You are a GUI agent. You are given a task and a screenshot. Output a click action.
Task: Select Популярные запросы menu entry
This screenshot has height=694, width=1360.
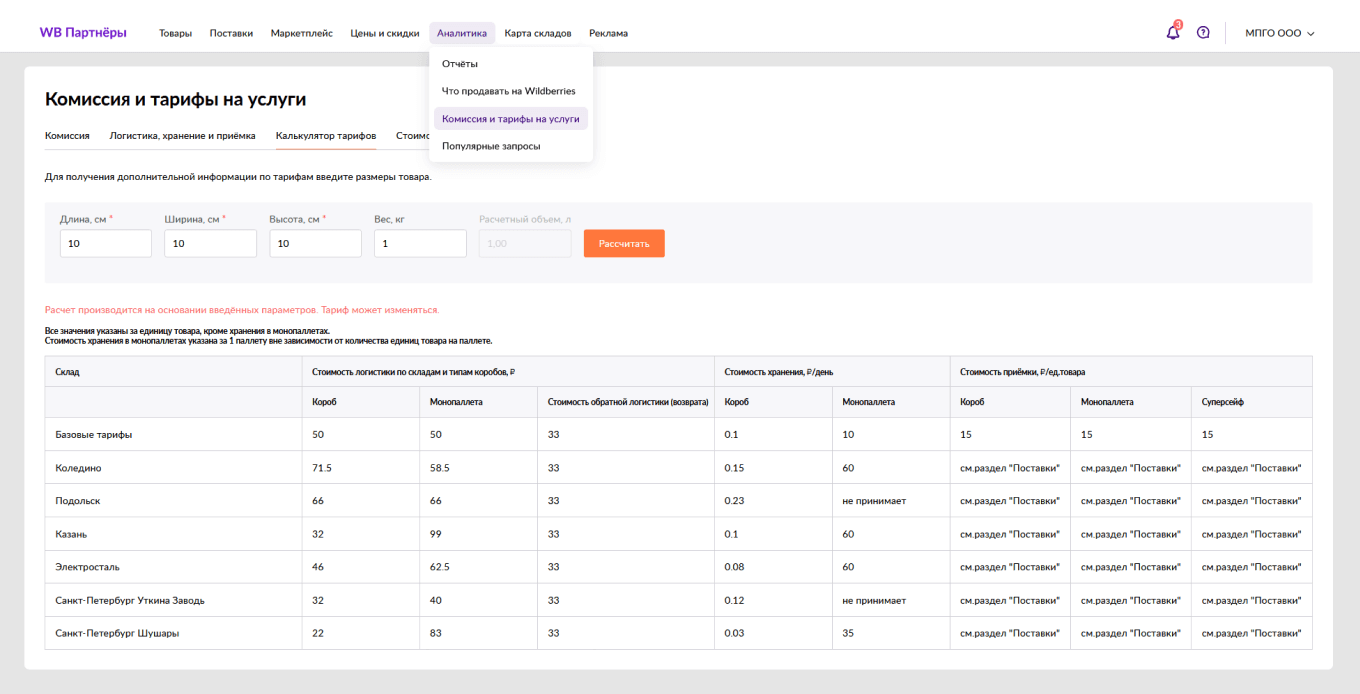click(x=491, y=146)
